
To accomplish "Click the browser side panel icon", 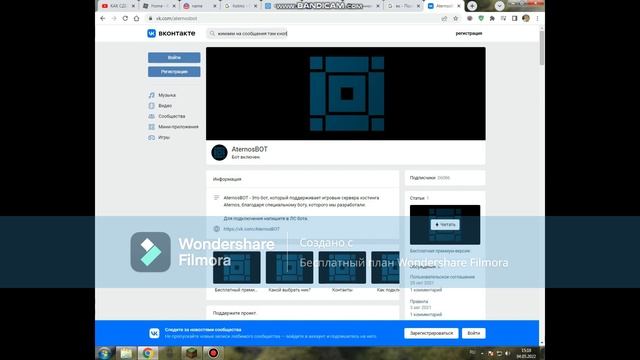I will tap(514, 18).
